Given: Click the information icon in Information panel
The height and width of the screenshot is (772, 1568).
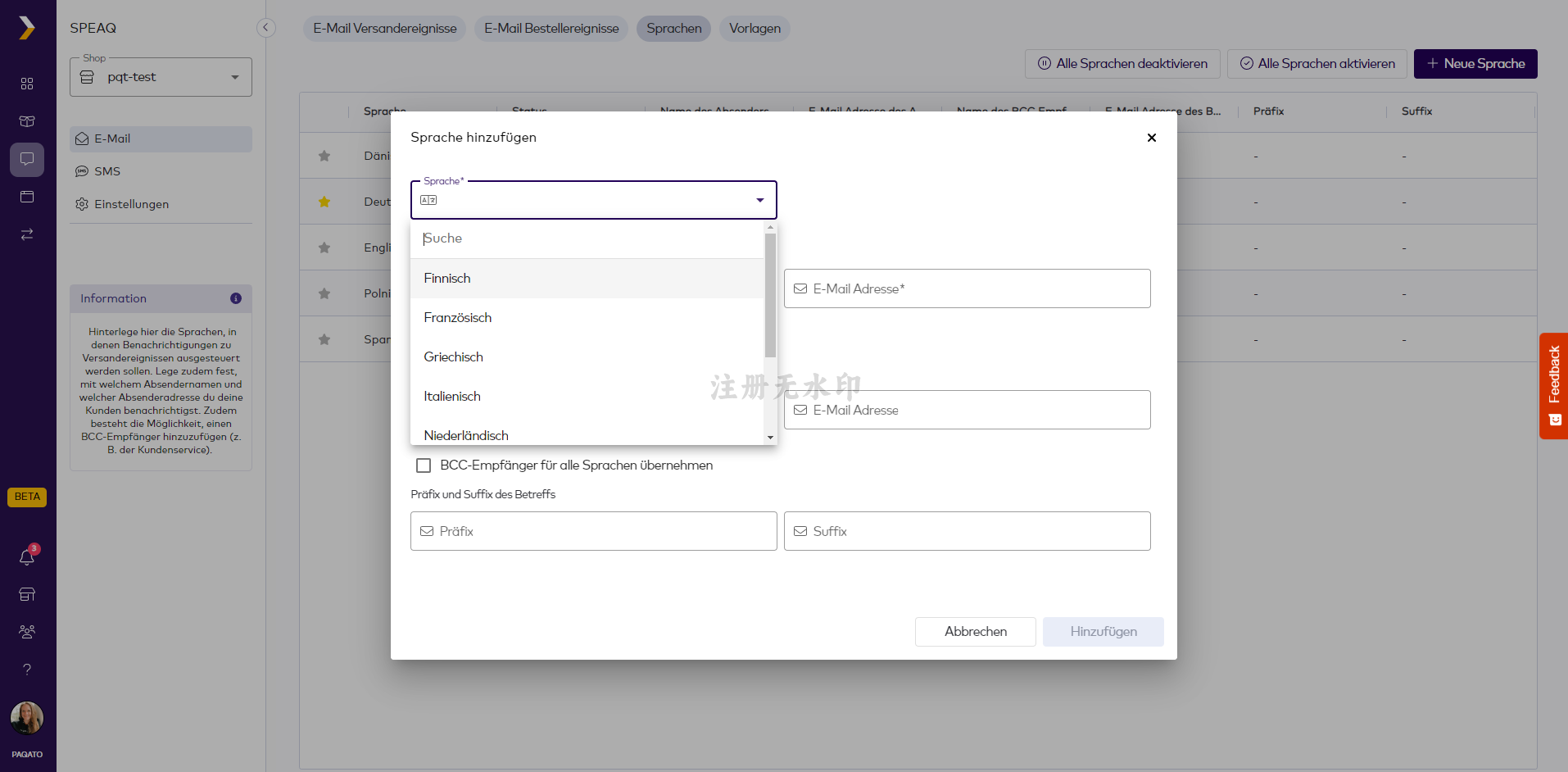Looking at the screenshot, I should coord(236,298).
